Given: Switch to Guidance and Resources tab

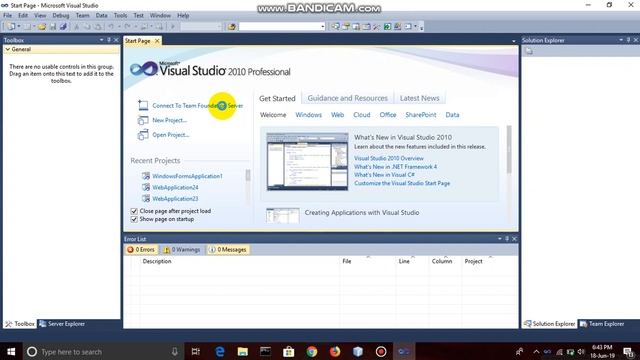Looking at the screenshot, I should pos(347,98).
